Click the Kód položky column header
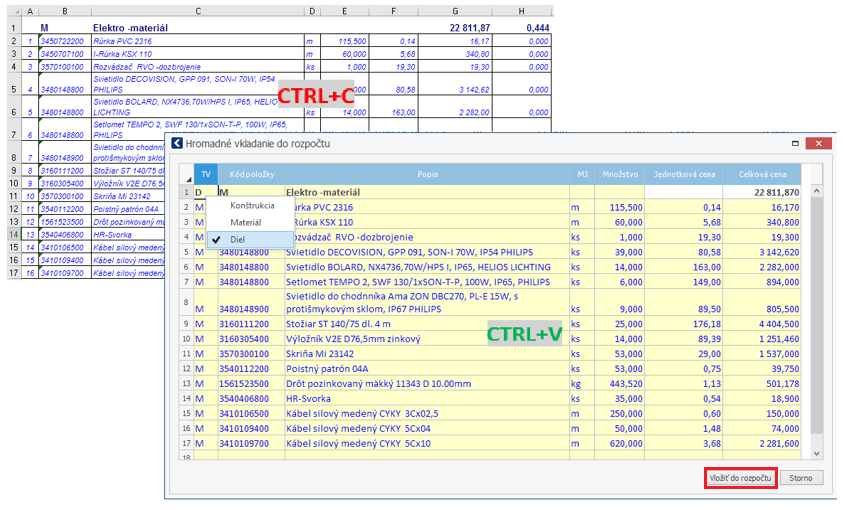 [x=251, y=173]
